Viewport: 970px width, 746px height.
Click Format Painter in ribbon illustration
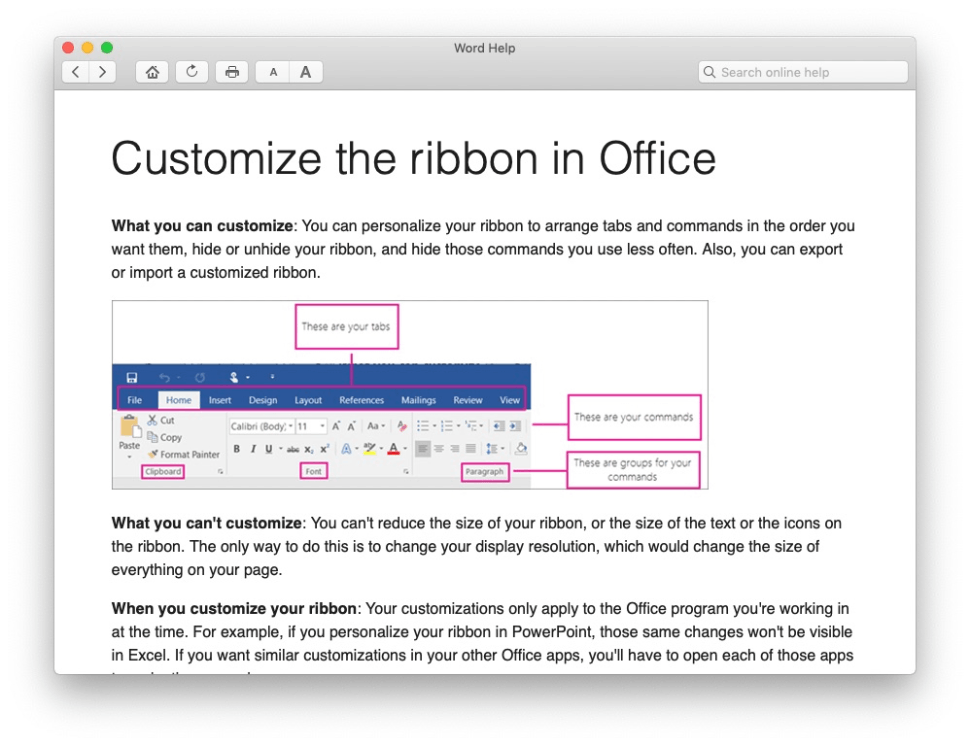click(x=184, y=454)
